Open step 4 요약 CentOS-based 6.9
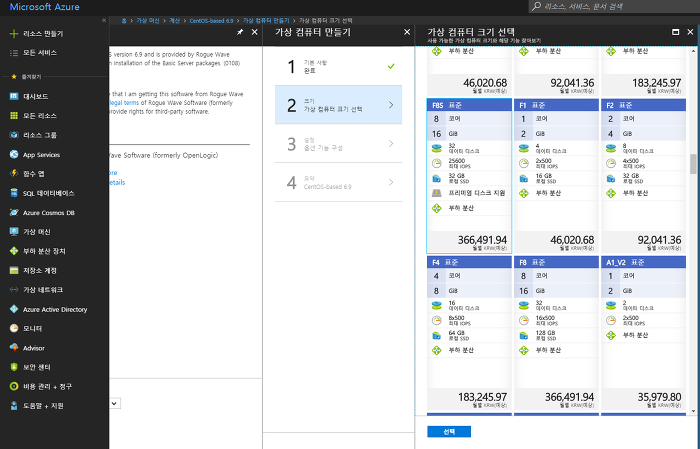Screen dimensions: 700x449 click(338, 182)
